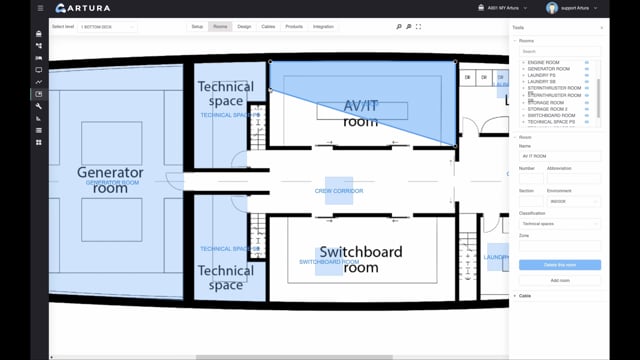Select top-right vertex of AV/IT polygon
Screen dimensions: 640x360
455,62
